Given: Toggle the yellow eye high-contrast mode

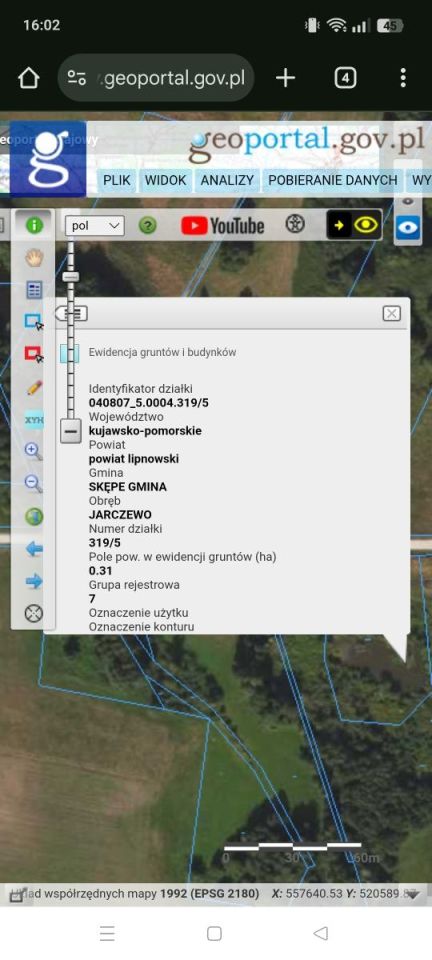Looking at the screenshot, I should [x=354, y=225].
